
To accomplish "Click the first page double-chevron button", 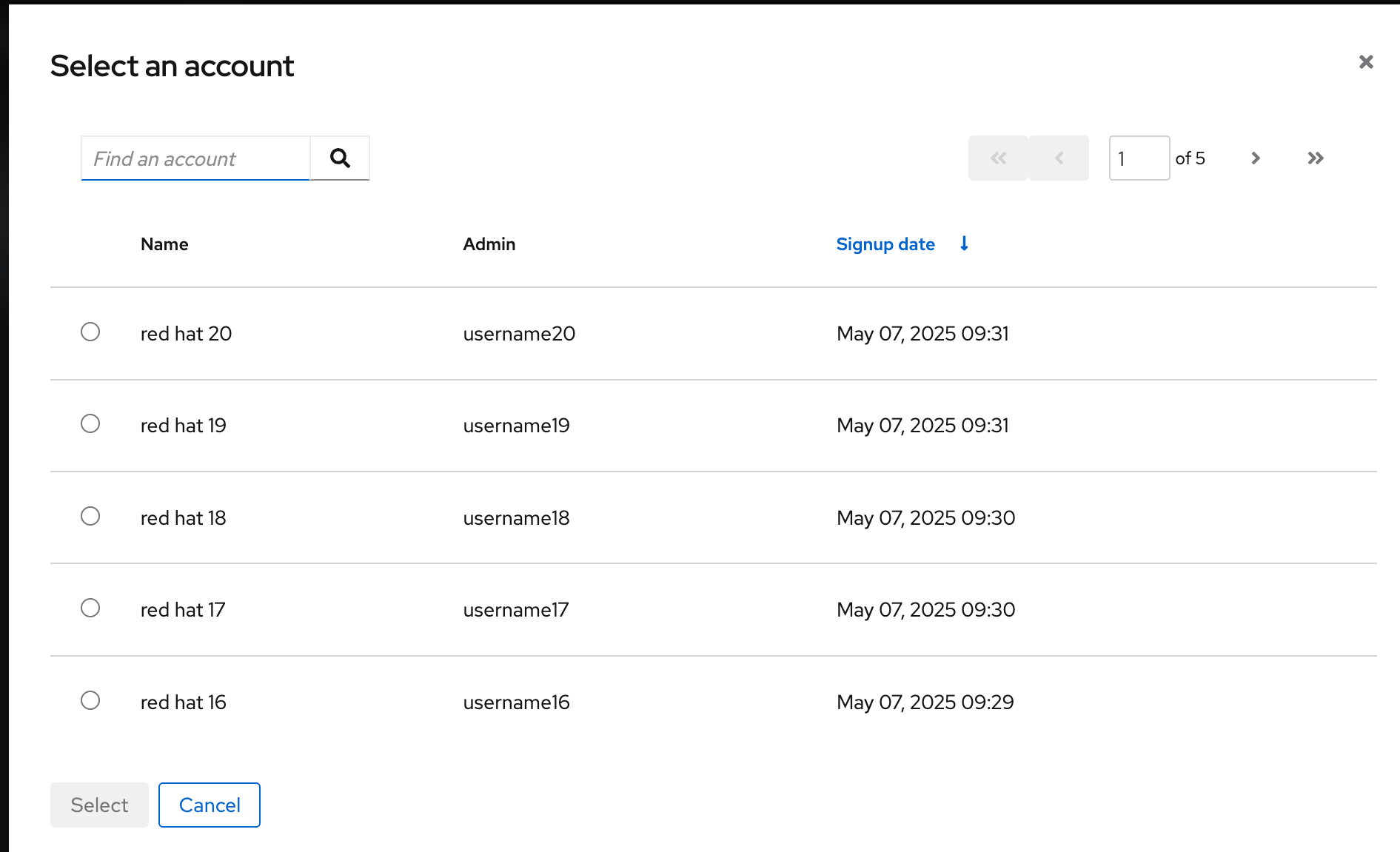I will [x=998, y=158].
